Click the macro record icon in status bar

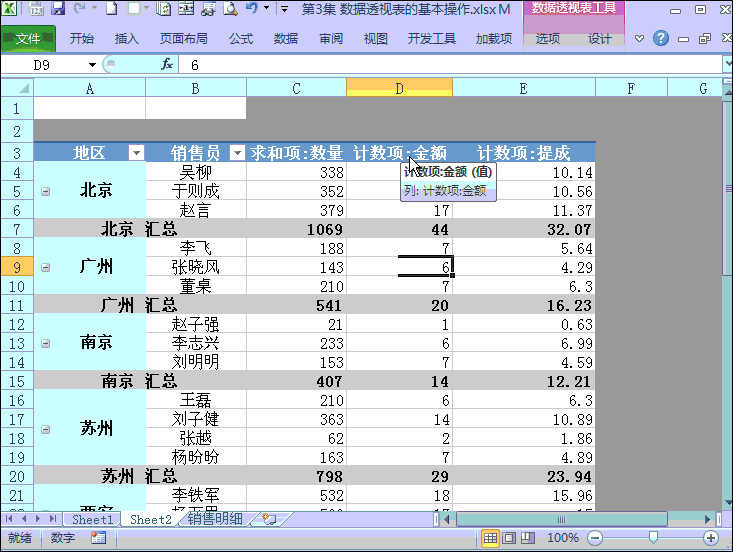pyautogui.click(x=98, y=538)
